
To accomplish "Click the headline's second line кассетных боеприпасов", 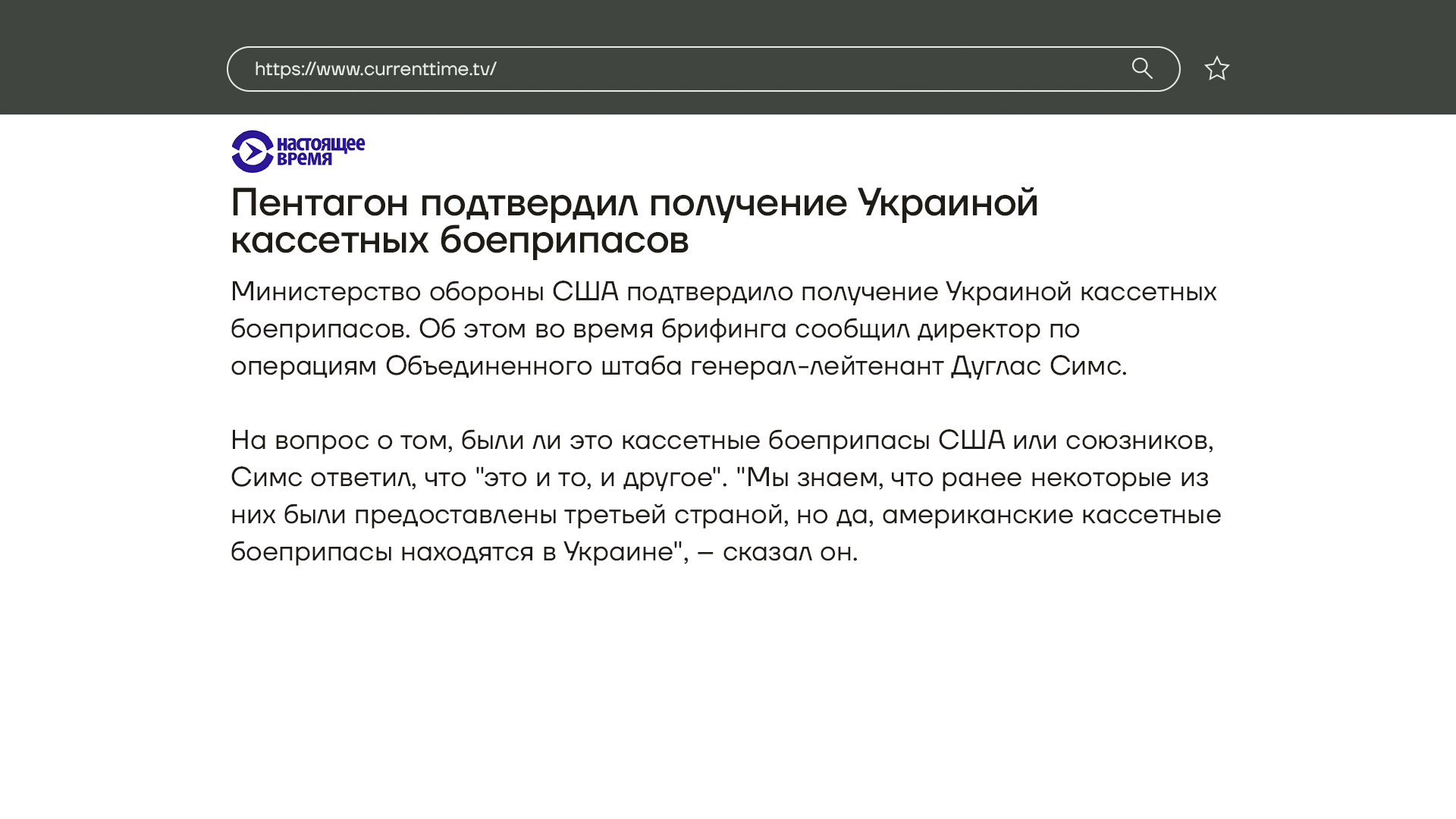I will tap(460, 240).
